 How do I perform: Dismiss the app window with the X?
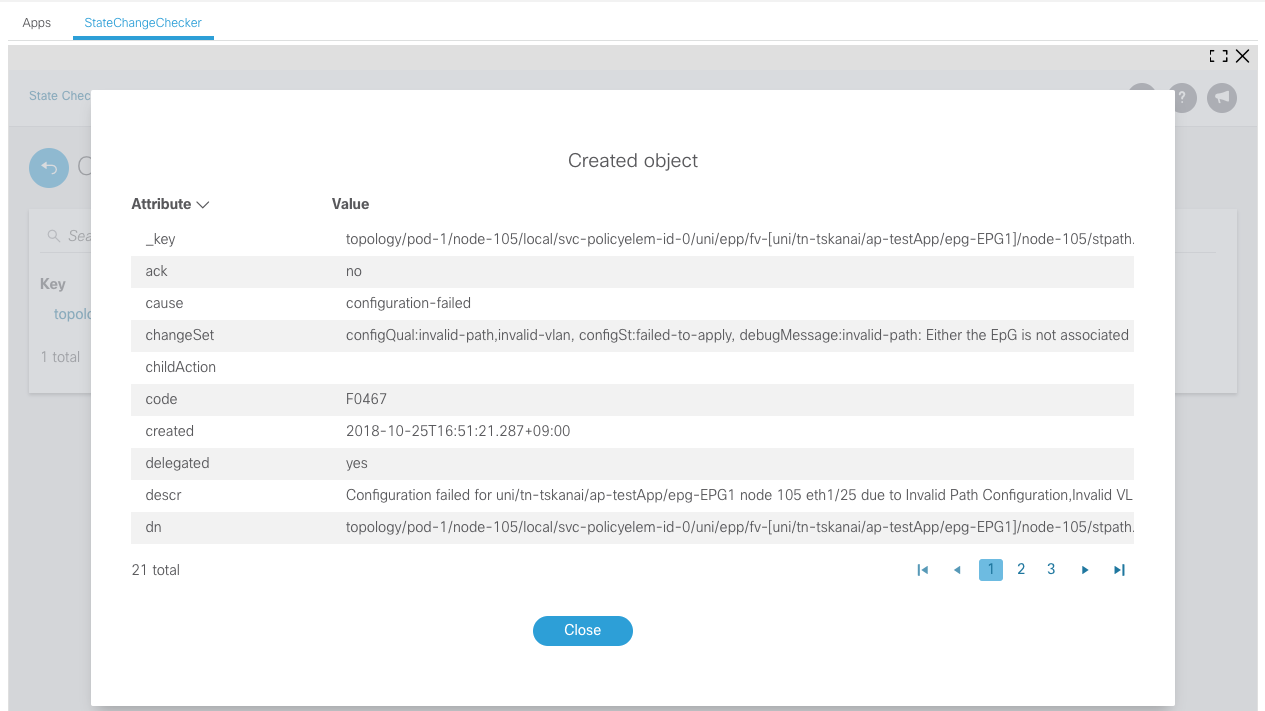pos(1242,56)
